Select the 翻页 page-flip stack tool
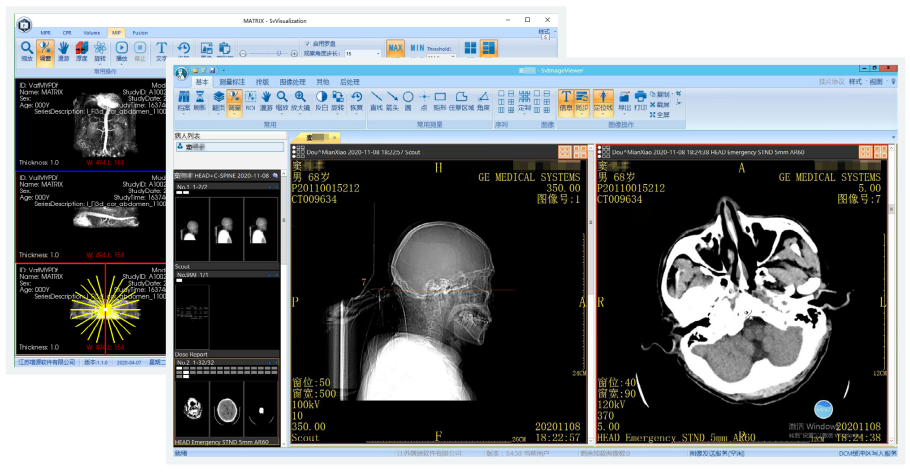Screen dimensions: 910x472 [218, 100]
